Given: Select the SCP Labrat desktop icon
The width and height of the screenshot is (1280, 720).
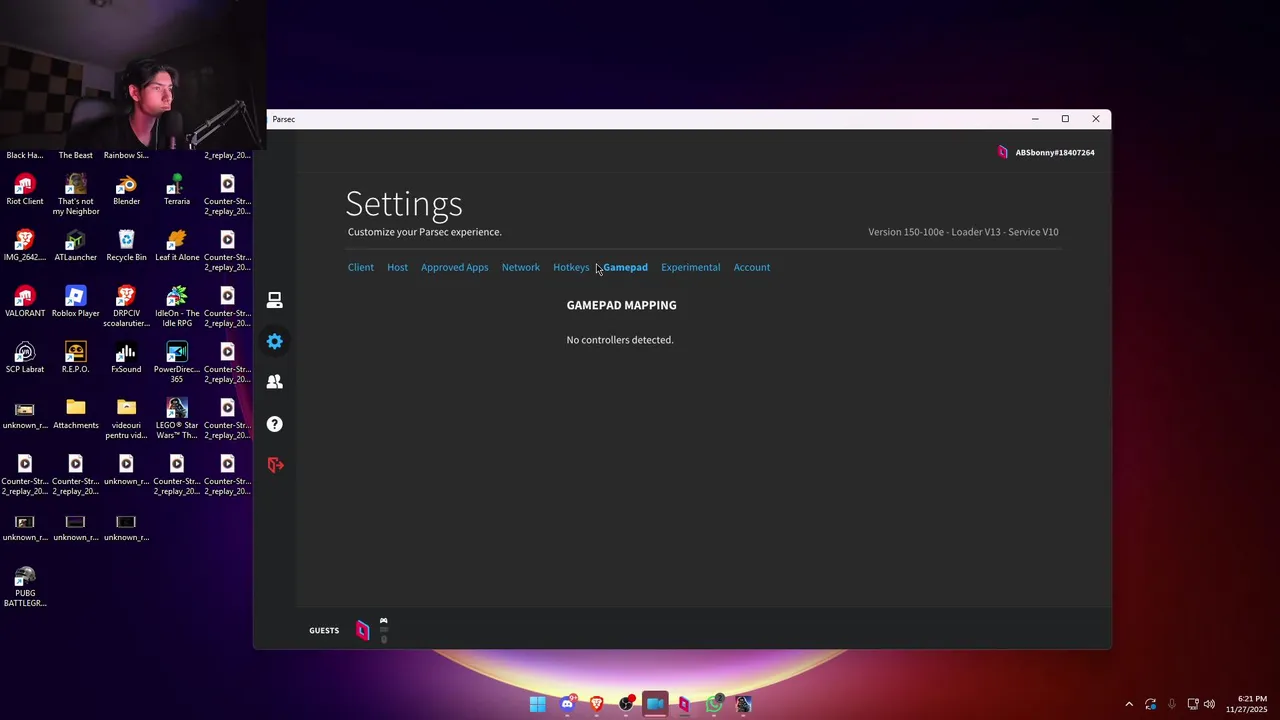Looking at the screenshot, I should [x=25, y=358].
